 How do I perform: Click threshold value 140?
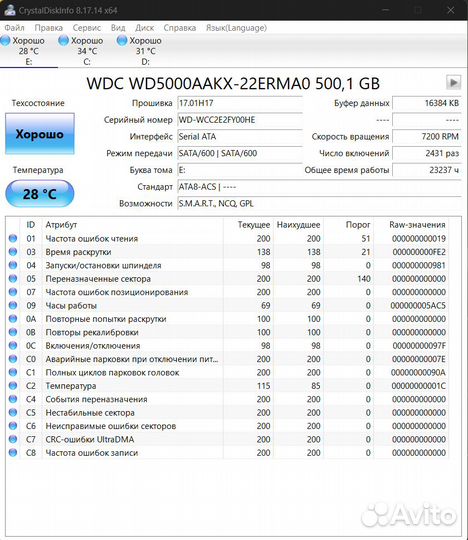click(364, 279)
